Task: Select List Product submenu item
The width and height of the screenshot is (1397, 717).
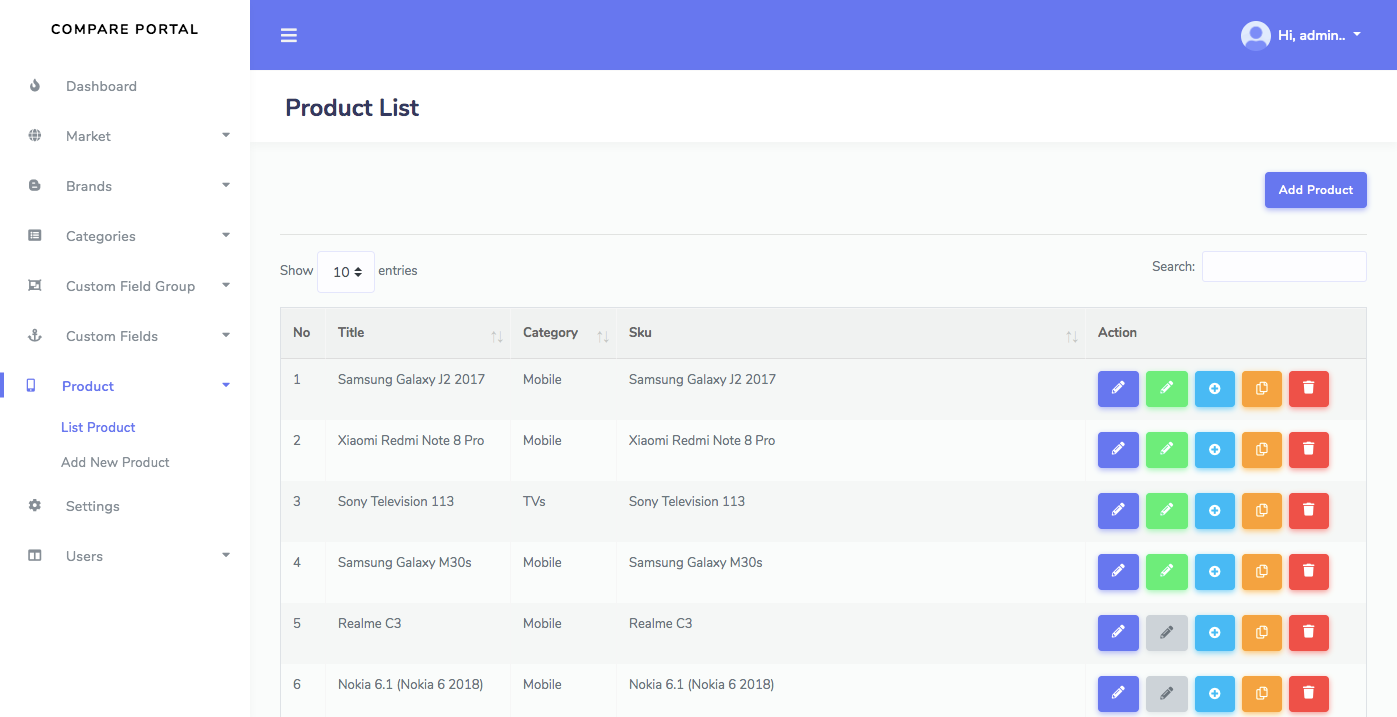Action: (98, 427)
